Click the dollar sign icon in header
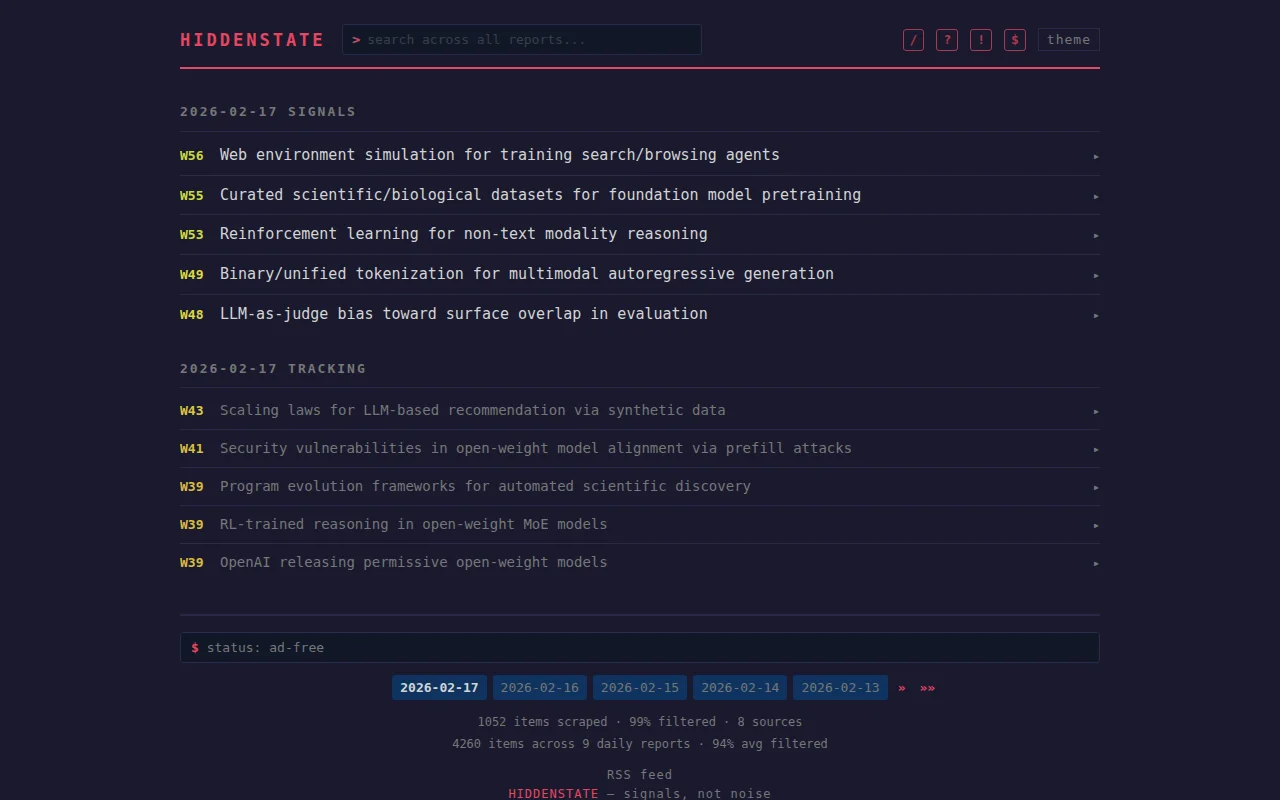 (x=1015, y=40)
